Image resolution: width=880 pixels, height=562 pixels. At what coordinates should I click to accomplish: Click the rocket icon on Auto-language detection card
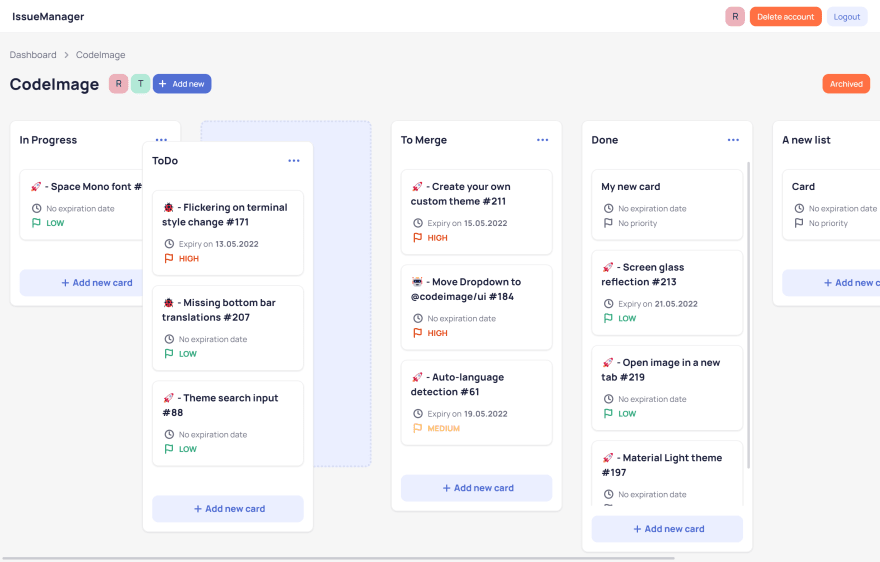417,377
